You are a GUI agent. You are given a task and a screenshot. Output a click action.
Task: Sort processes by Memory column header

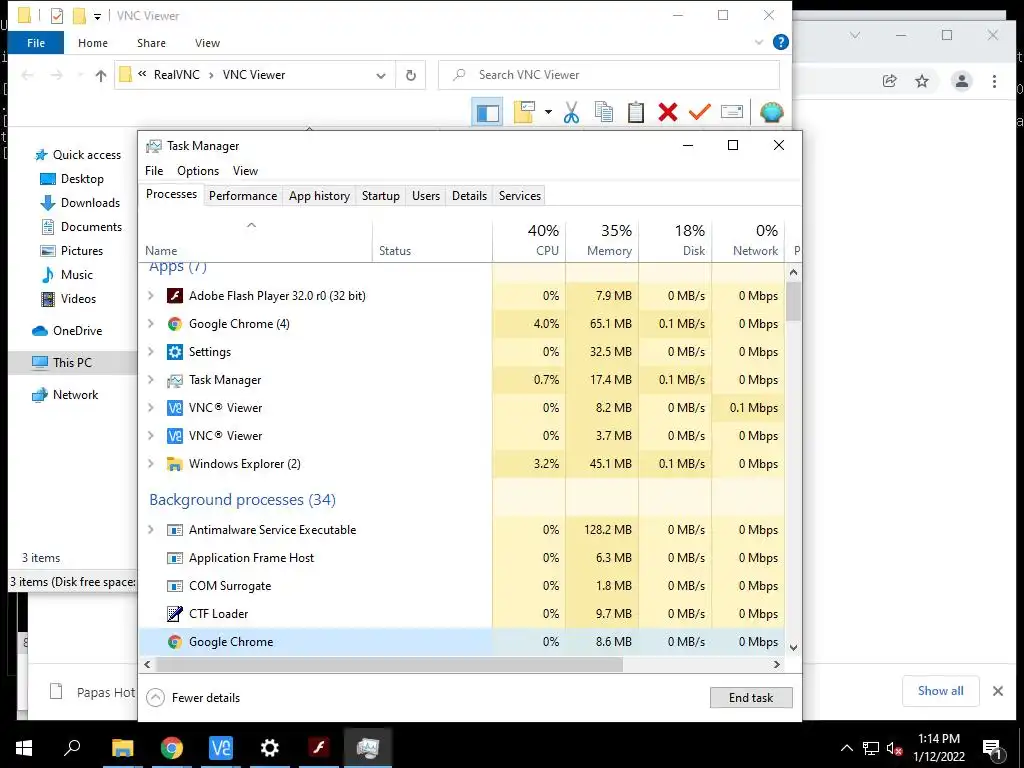click(602, 241)
